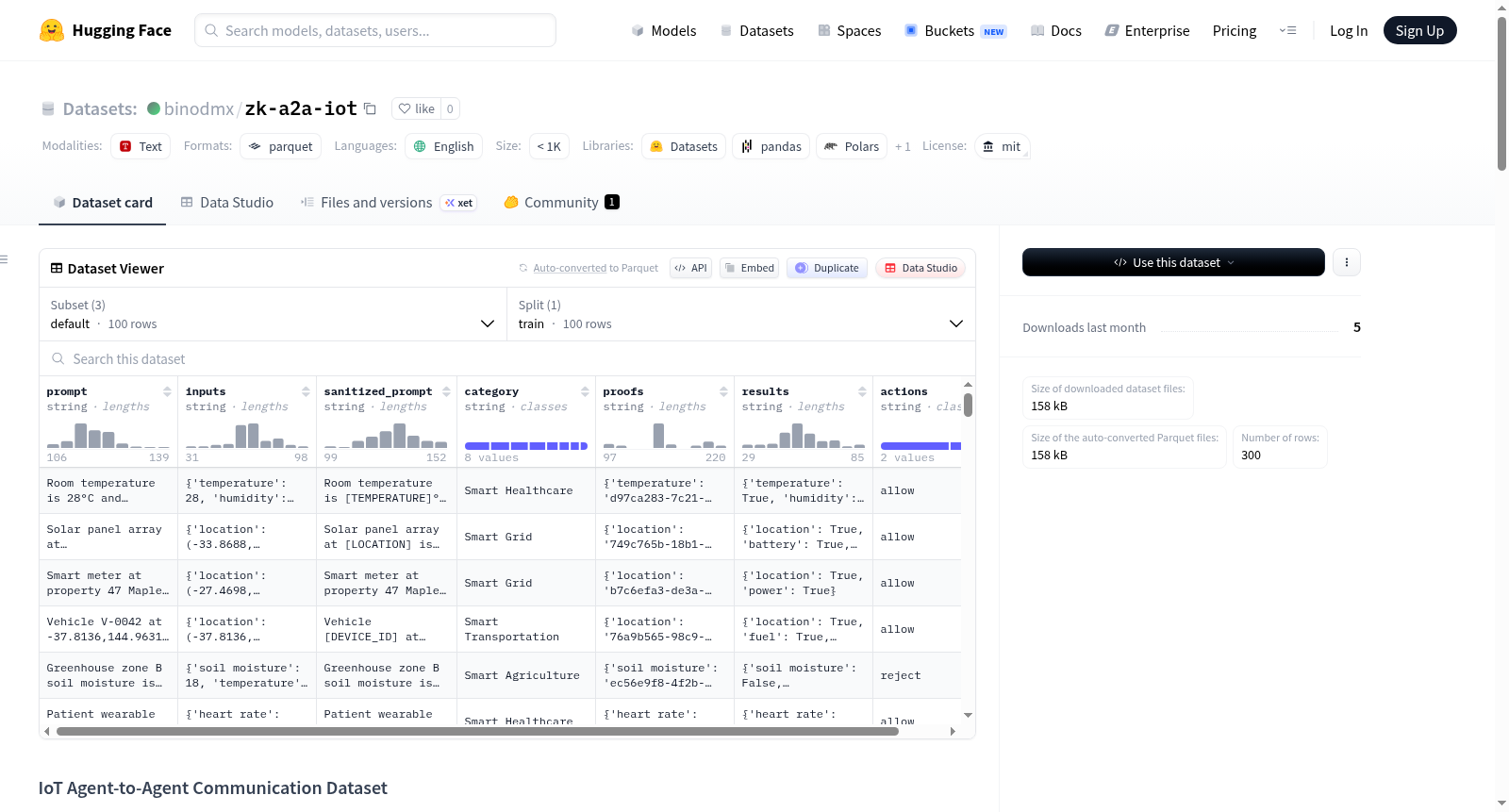Expand the Split train dropdown
Viewport: 1509px width, 812px height.
(x=741, y=314)
